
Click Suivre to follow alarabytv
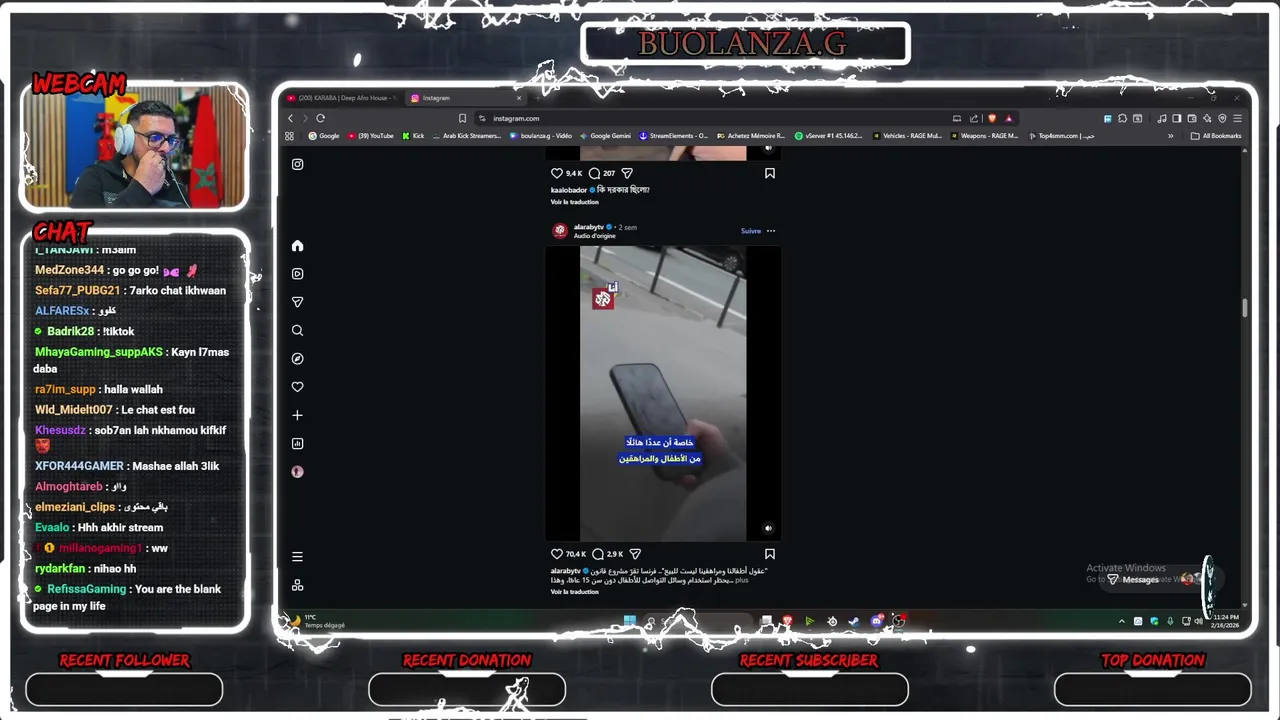point(751,231)
